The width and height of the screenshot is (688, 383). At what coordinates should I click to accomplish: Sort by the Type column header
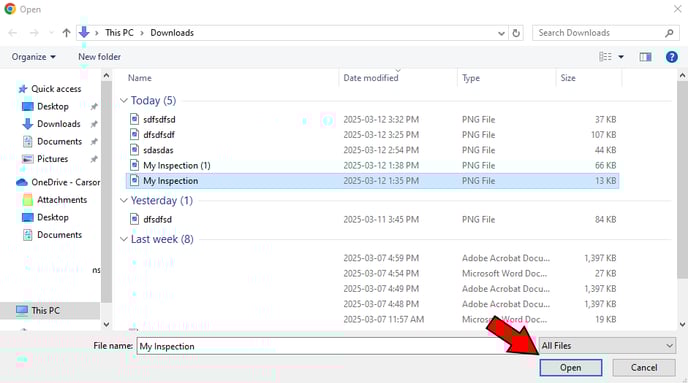click(471, 78)
